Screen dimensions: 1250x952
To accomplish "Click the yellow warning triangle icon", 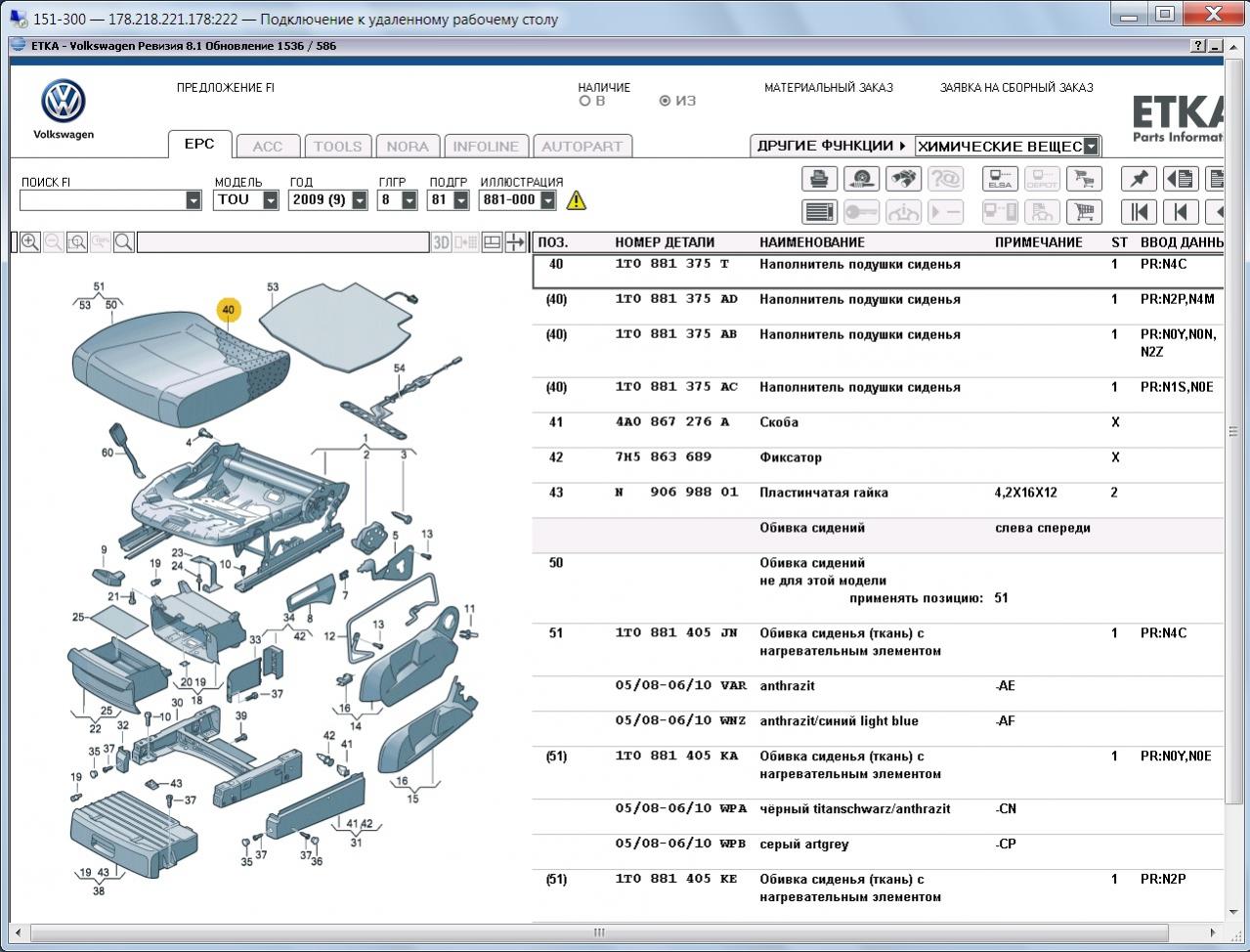I will click(x=577, y=200).
